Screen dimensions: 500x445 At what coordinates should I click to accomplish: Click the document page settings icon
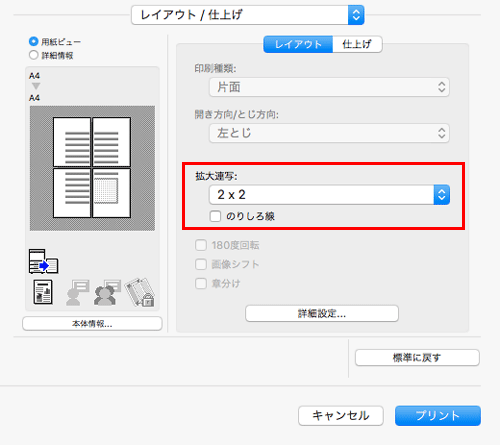pos(43,292)
